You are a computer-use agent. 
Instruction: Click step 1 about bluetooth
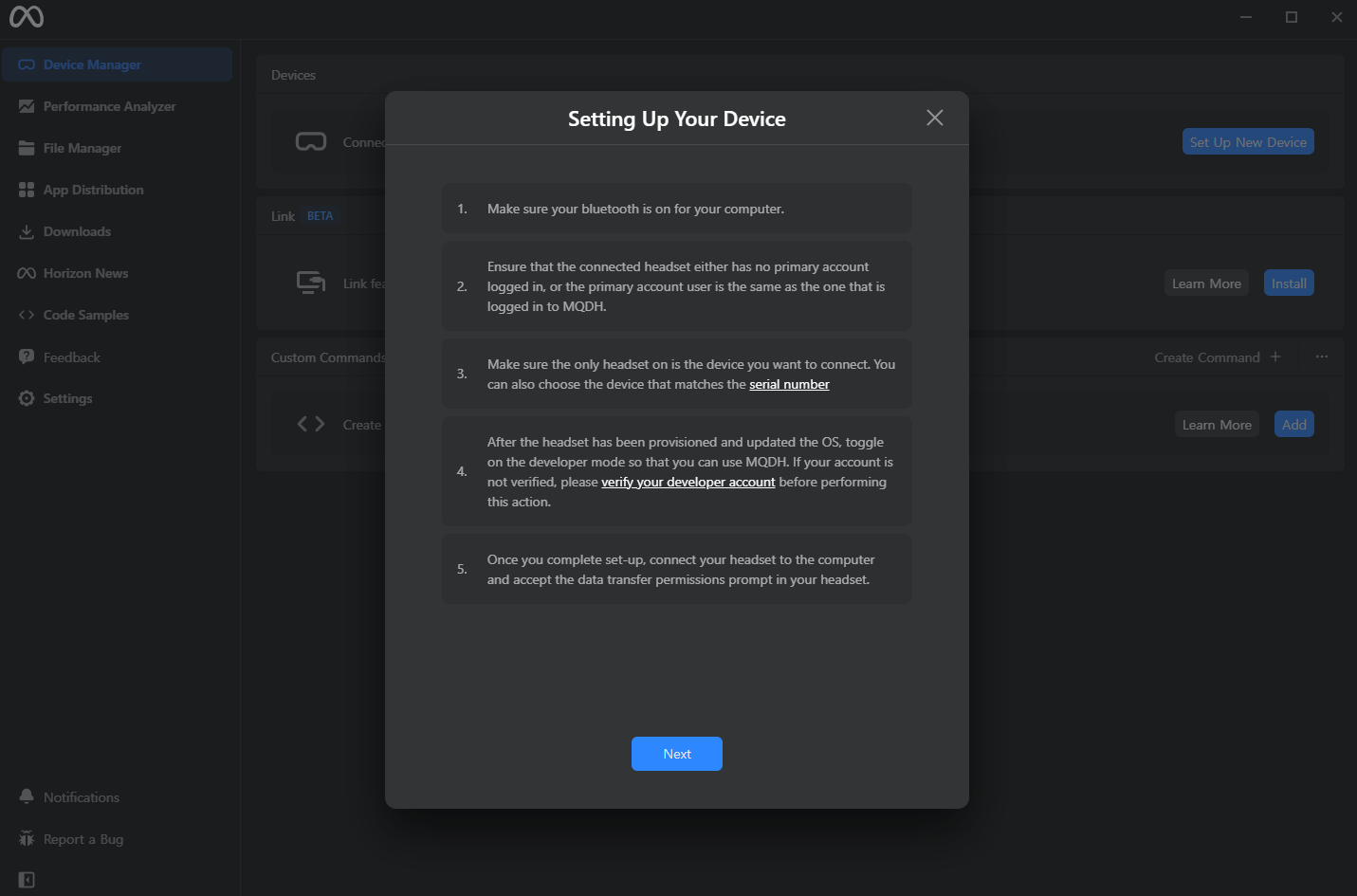pos(677,209)
